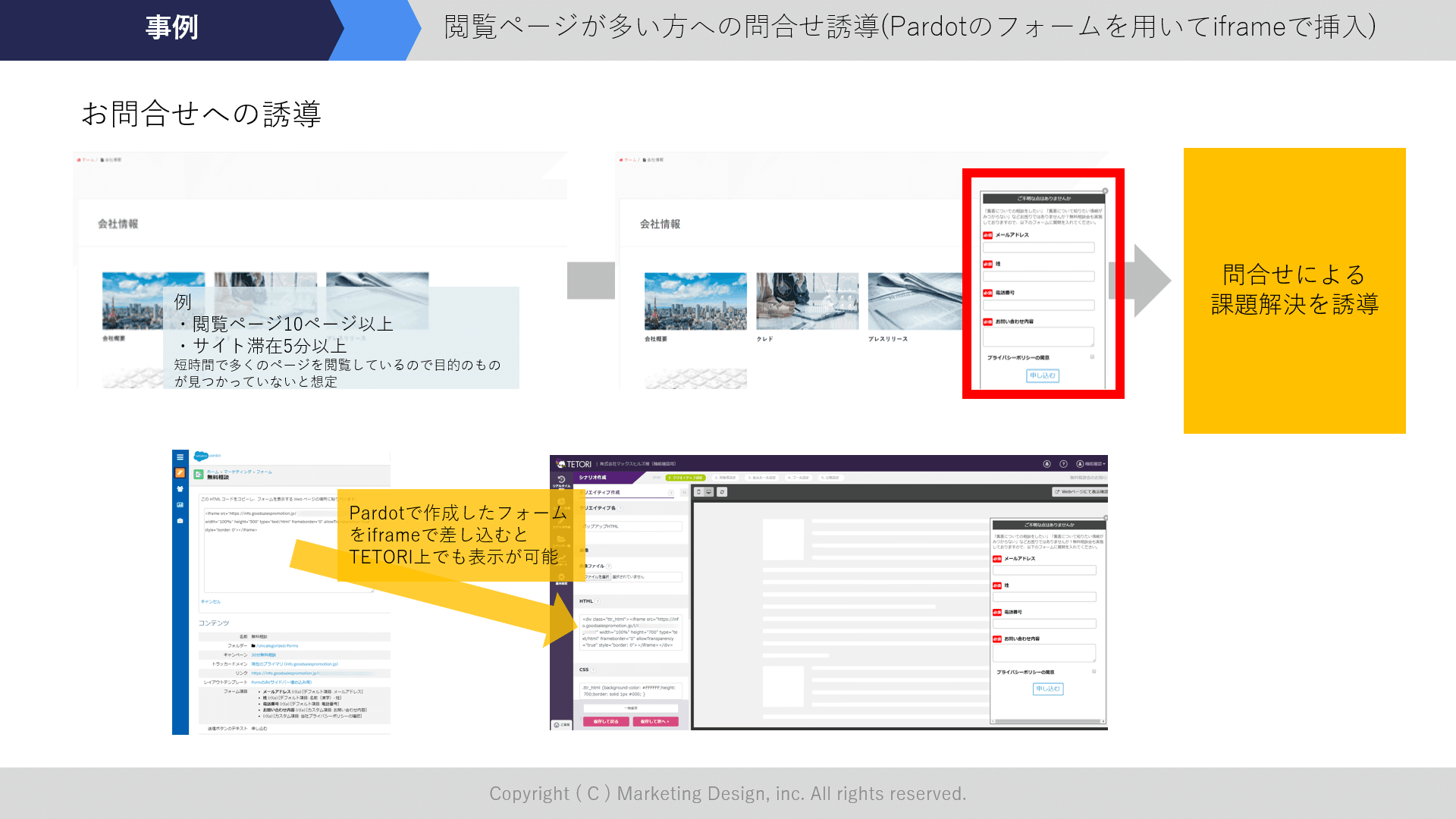The height and width of the screenshot is (819, 1456).
Task: Open Pardot hamburger menu icon
Action: 180,457
